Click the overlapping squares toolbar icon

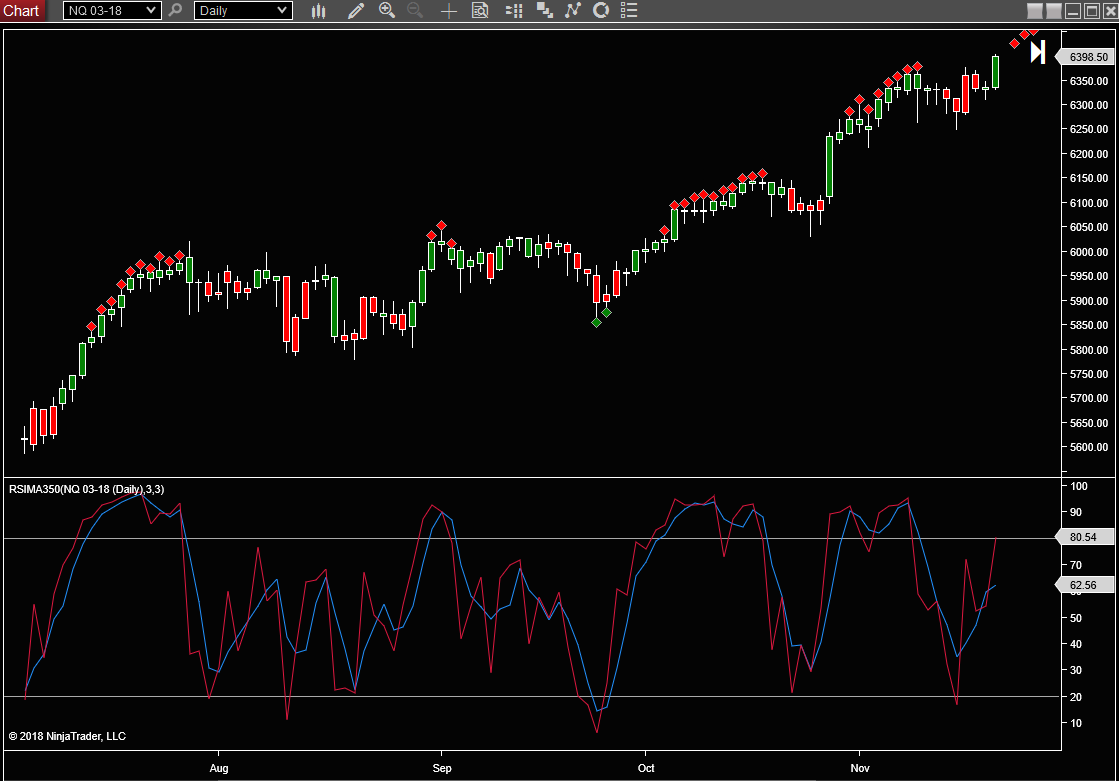545,11
